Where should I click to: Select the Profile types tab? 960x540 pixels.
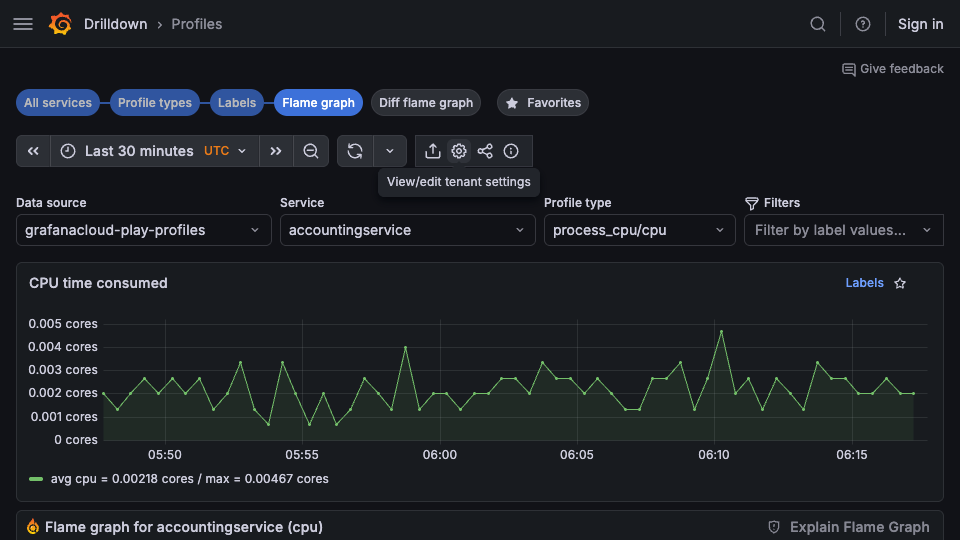[x=155, y=102]
